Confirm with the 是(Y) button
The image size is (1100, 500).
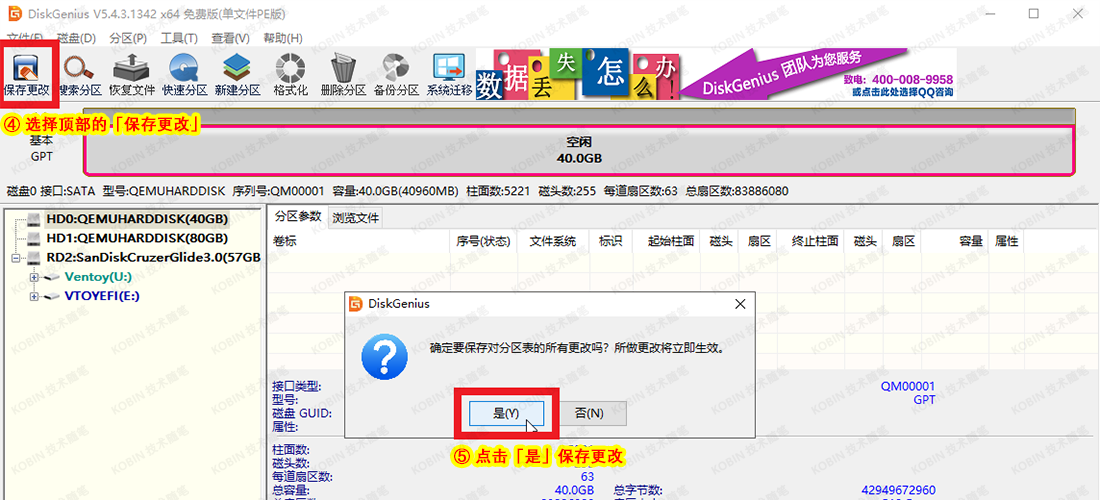click(507, 413)
